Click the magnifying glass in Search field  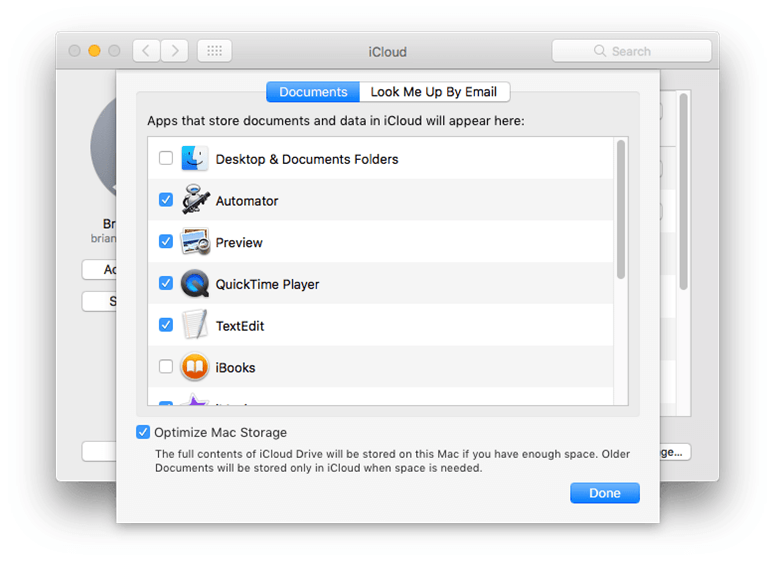600,51
